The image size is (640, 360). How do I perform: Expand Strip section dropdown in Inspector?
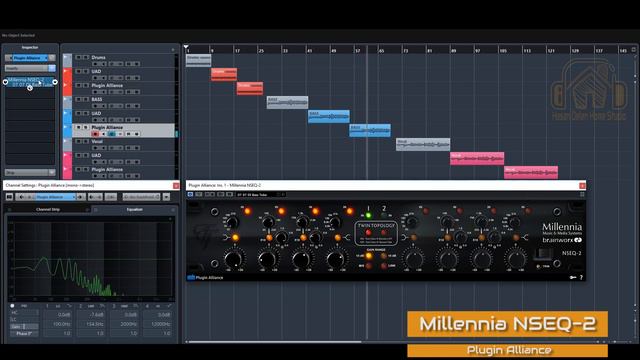tap(51, 172)
